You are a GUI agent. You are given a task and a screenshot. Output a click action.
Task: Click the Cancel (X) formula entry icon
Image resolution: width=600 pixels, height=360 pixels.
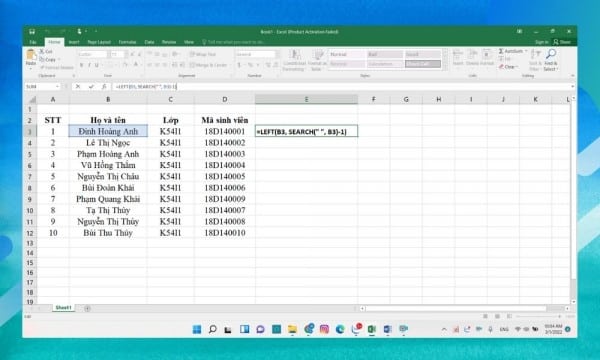point(78,87)
